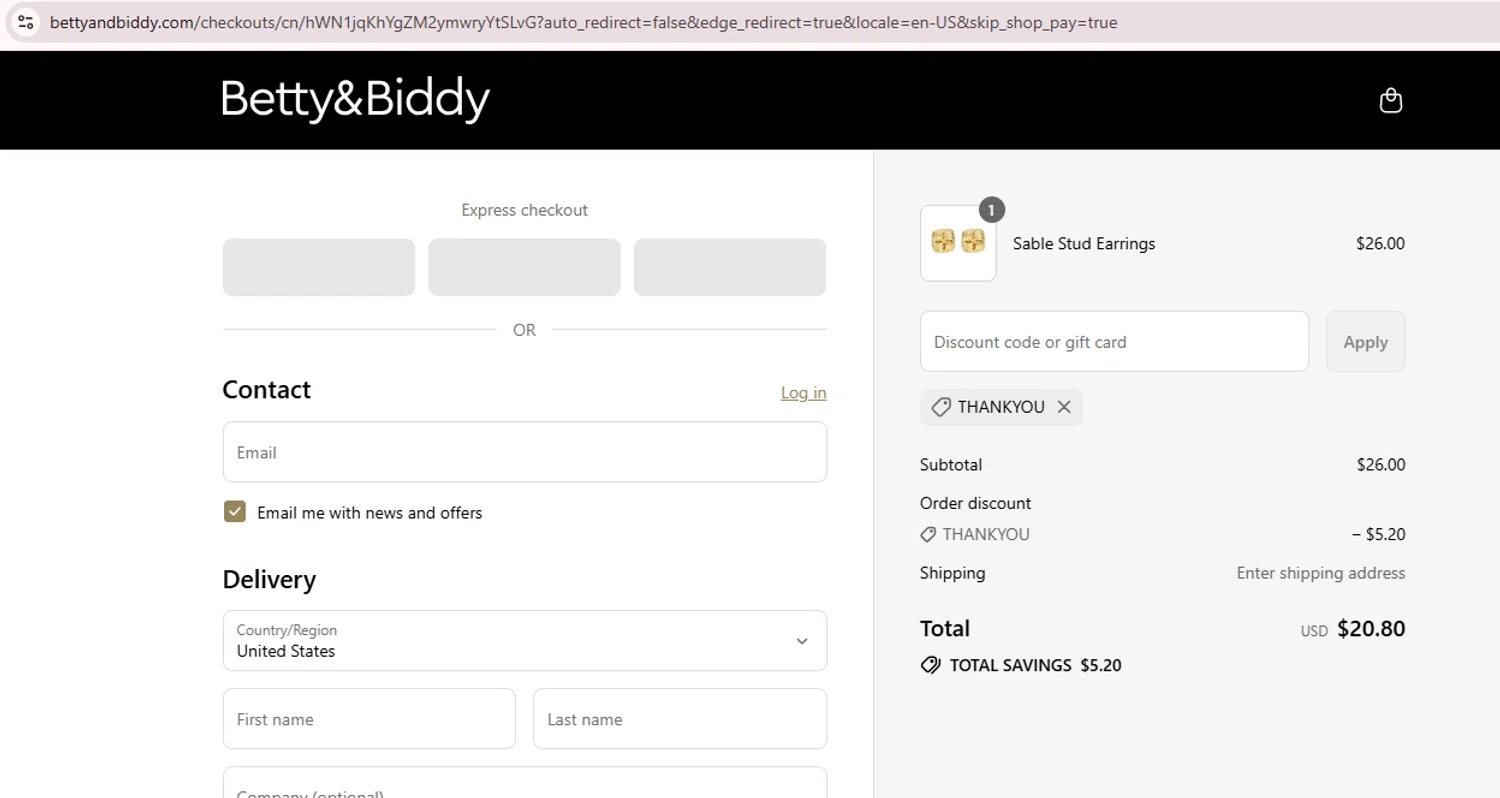Click the Order discount THANKYOU tag icon
Image resolution: width=1500 pixels, height=798 pixels.
(928, 535)
